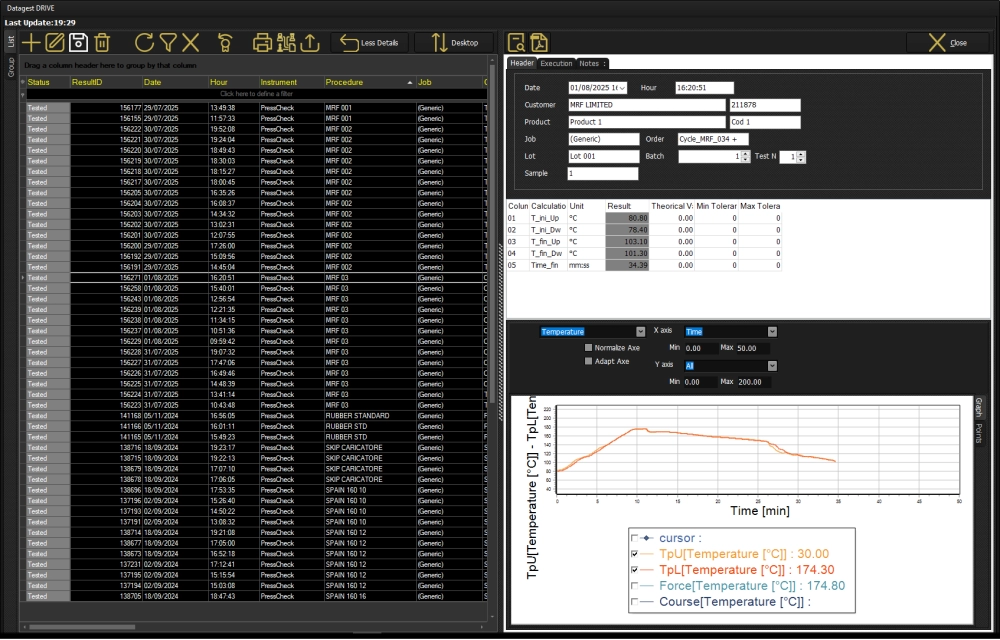Click the filter funnel icon
The image size is (1000, 640).
pos(168,42)
